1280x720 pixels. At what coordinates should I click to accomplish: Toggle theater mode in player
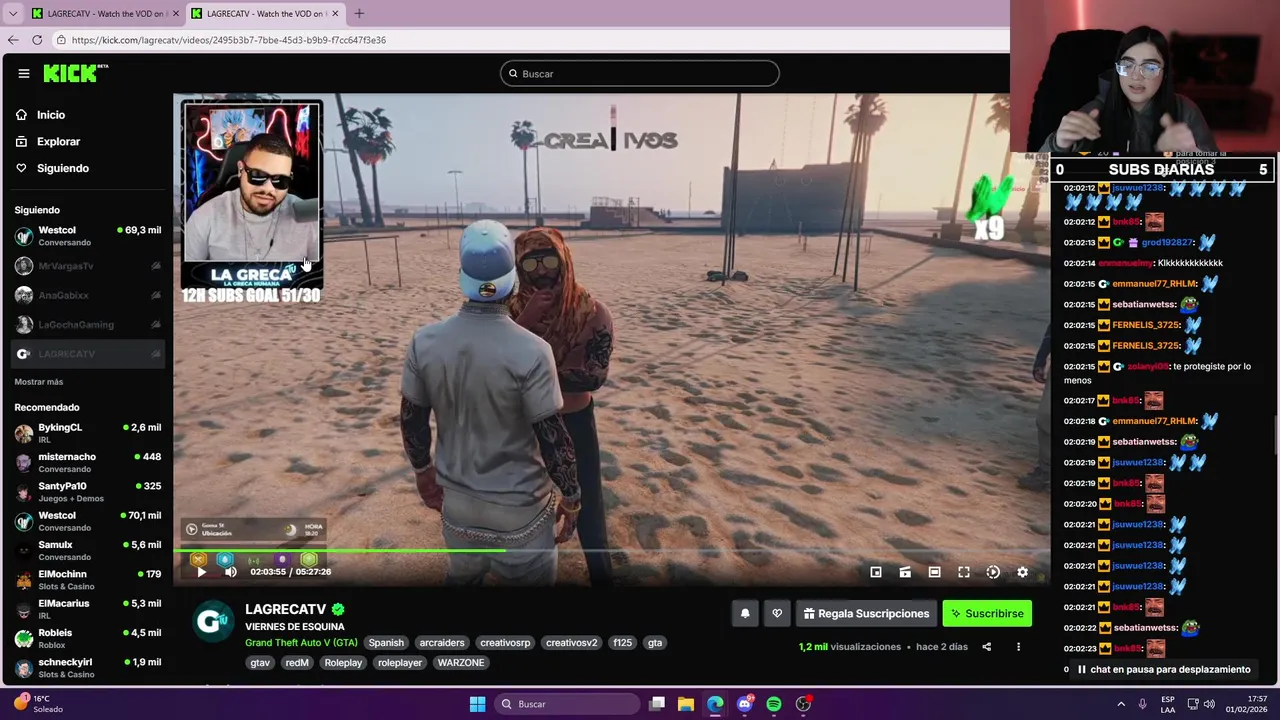(x=934, y=572)
